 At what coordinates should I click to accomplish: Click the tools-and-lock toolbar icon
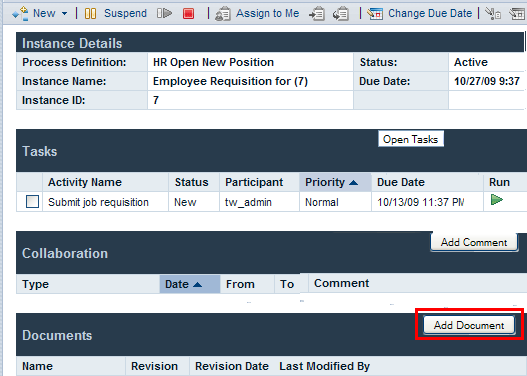[493, 14]
